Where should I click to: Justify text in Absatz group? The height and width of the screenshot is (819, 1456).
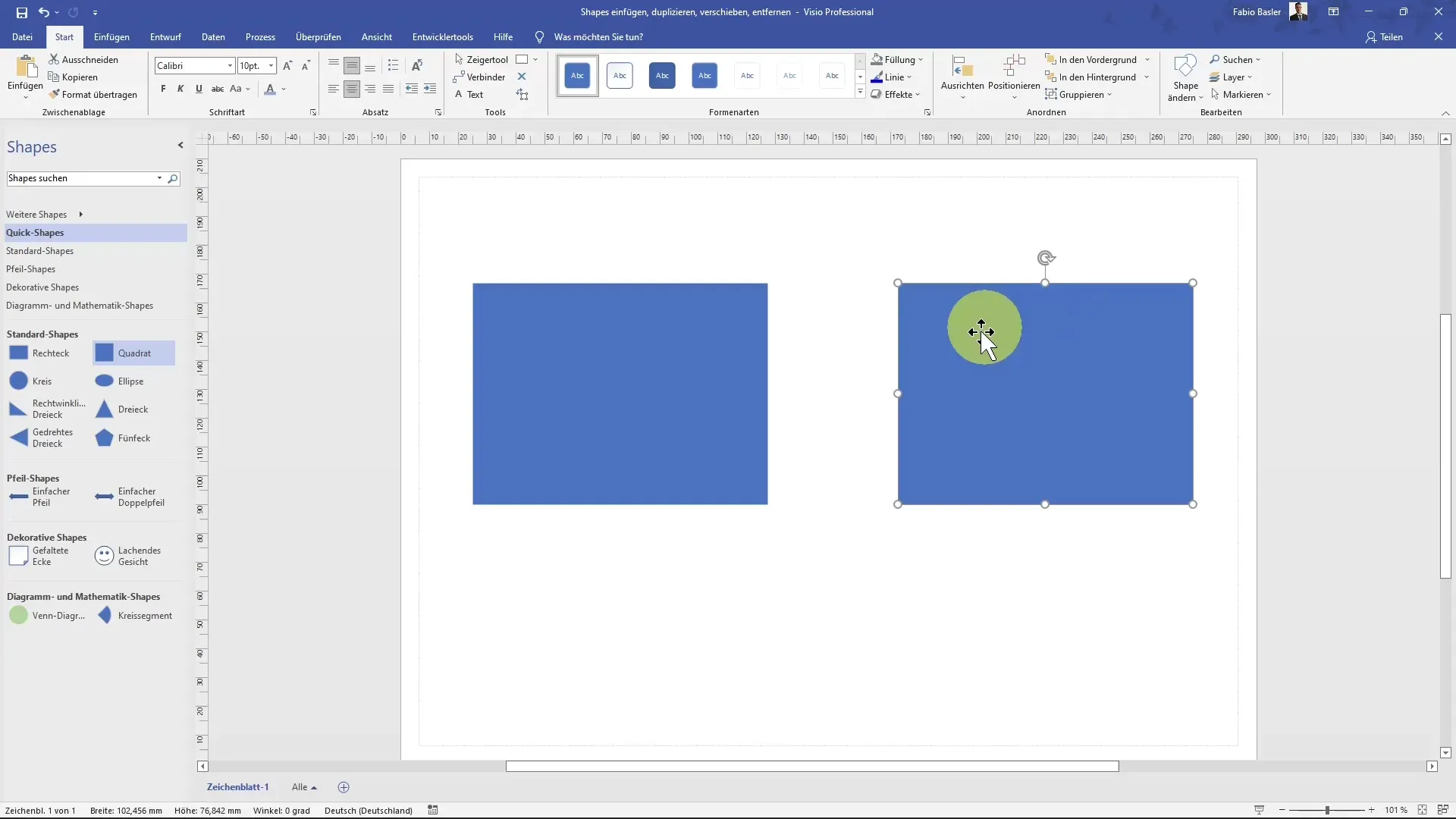388,89
